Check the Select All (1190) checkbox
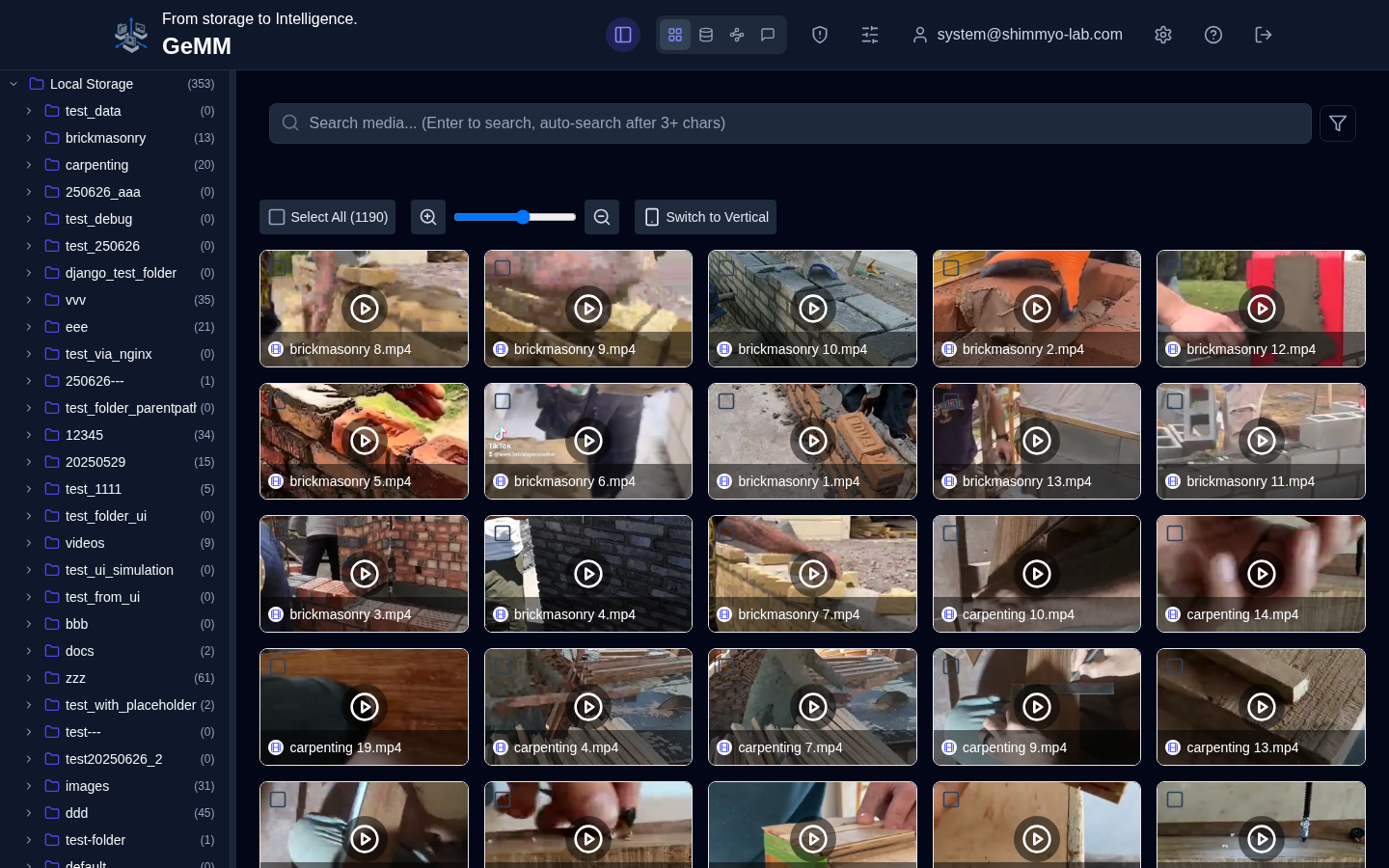This screenshot has width=1389, height=868. tap(277, 217)
